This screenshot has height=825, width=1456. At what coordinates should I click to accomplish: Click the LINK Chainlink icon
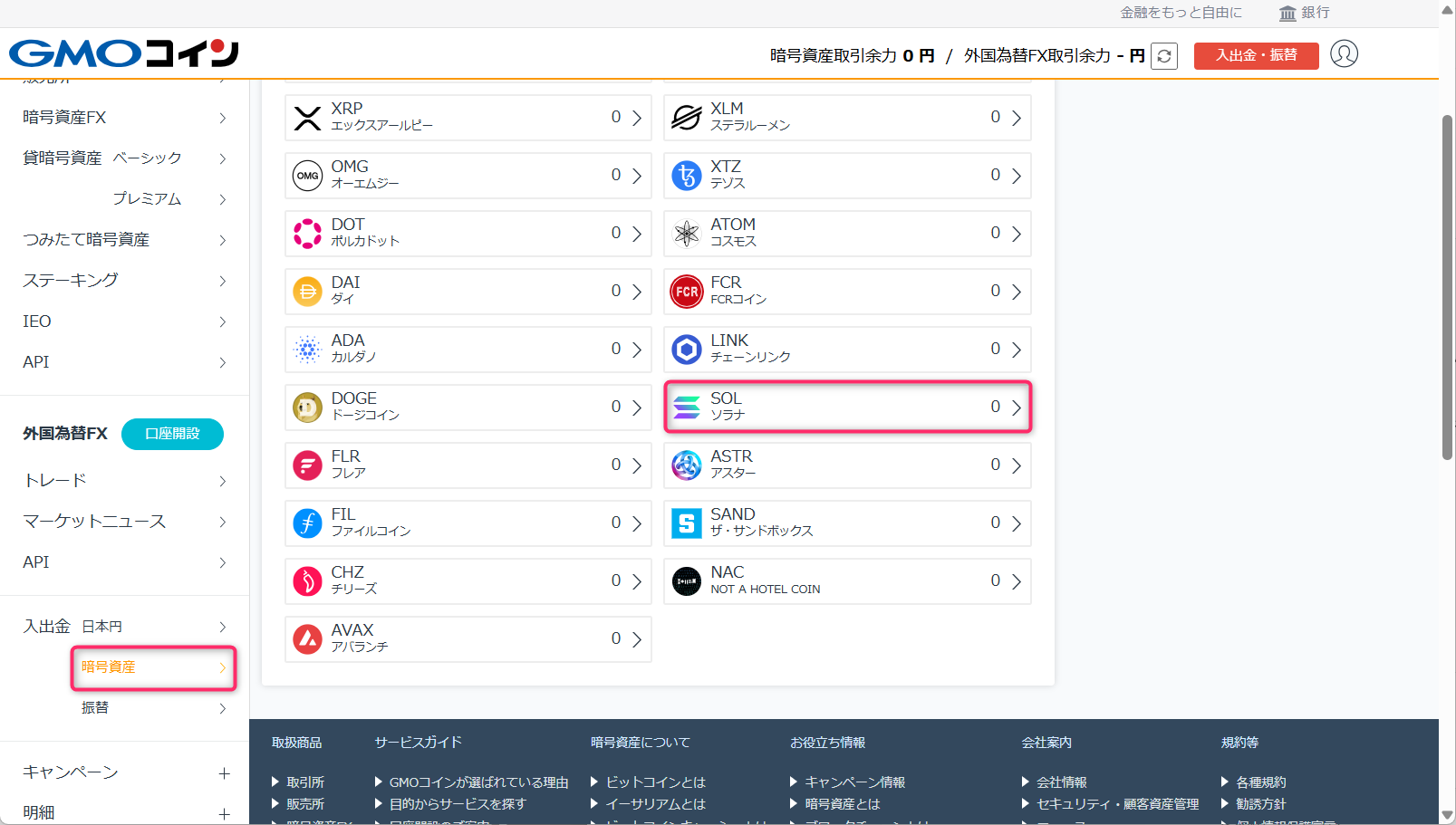[x=686, y=349]
